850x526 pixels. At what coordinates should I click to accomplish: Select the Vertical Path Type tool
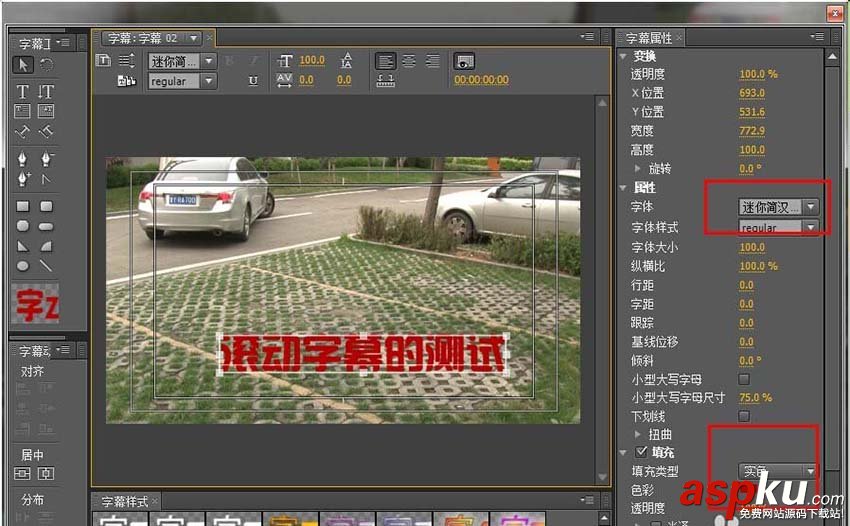(x=46, y=132)
